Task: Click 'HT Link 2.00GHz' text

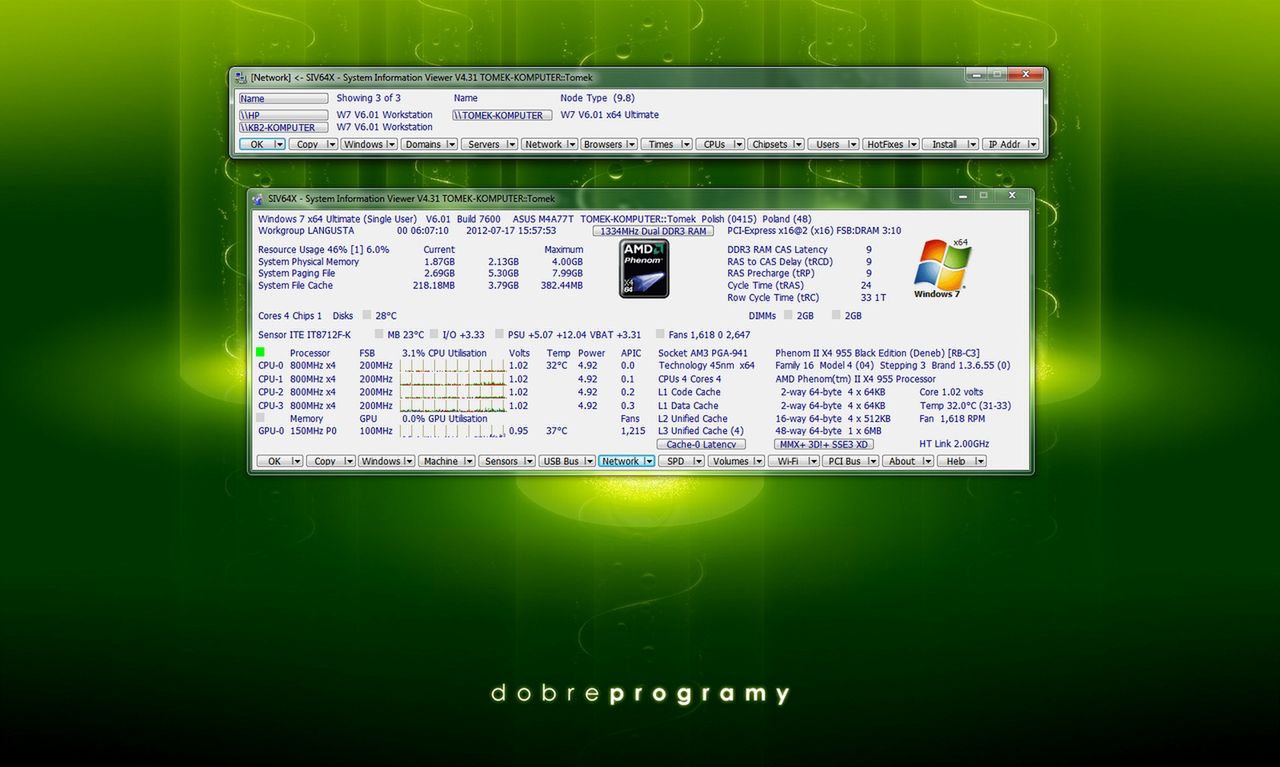Action: [954, 444]
